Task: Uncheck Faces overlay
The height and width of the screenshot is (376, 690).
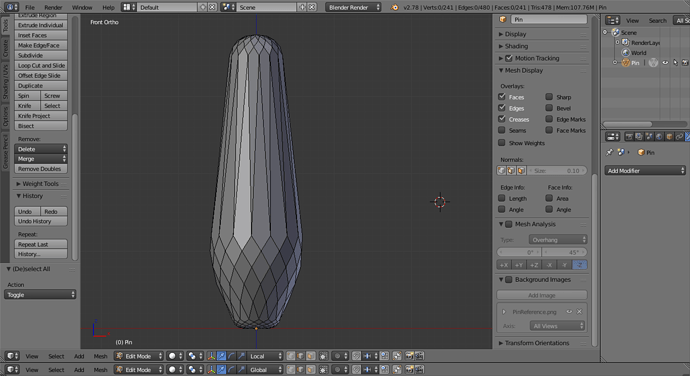Action: [502, 96]
